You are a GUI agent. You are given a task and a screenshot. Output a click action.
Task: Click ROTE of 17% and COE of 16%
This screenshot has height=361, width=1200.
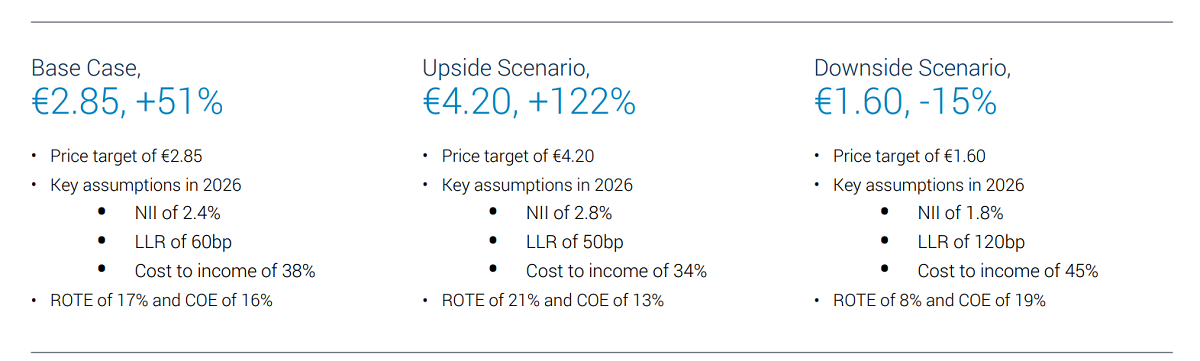click(161, 300)
